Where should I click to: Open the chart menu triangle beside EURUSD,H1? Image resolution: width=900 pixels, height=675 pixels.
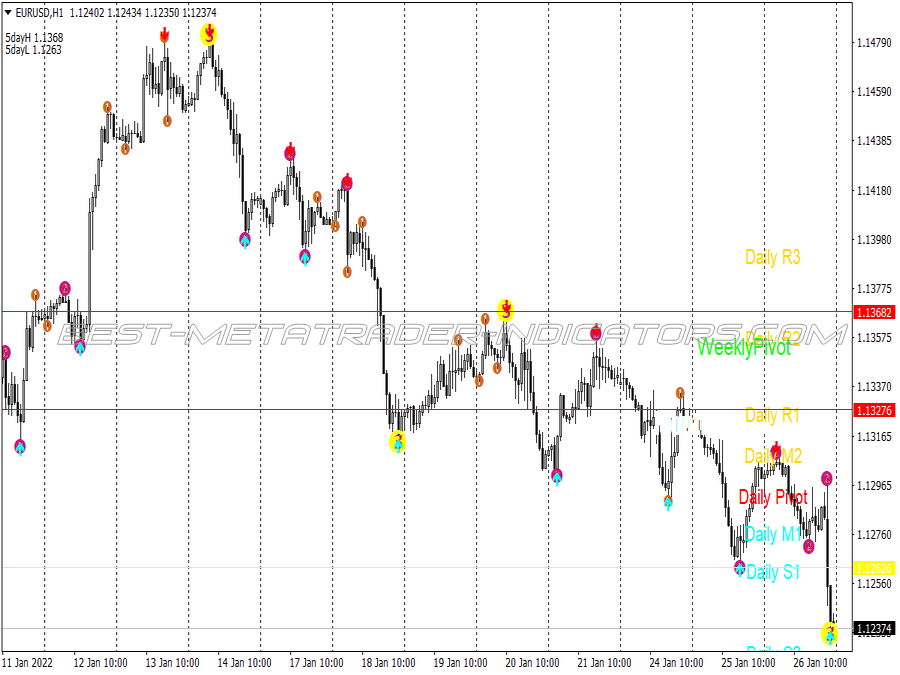[x=9, y=12]
